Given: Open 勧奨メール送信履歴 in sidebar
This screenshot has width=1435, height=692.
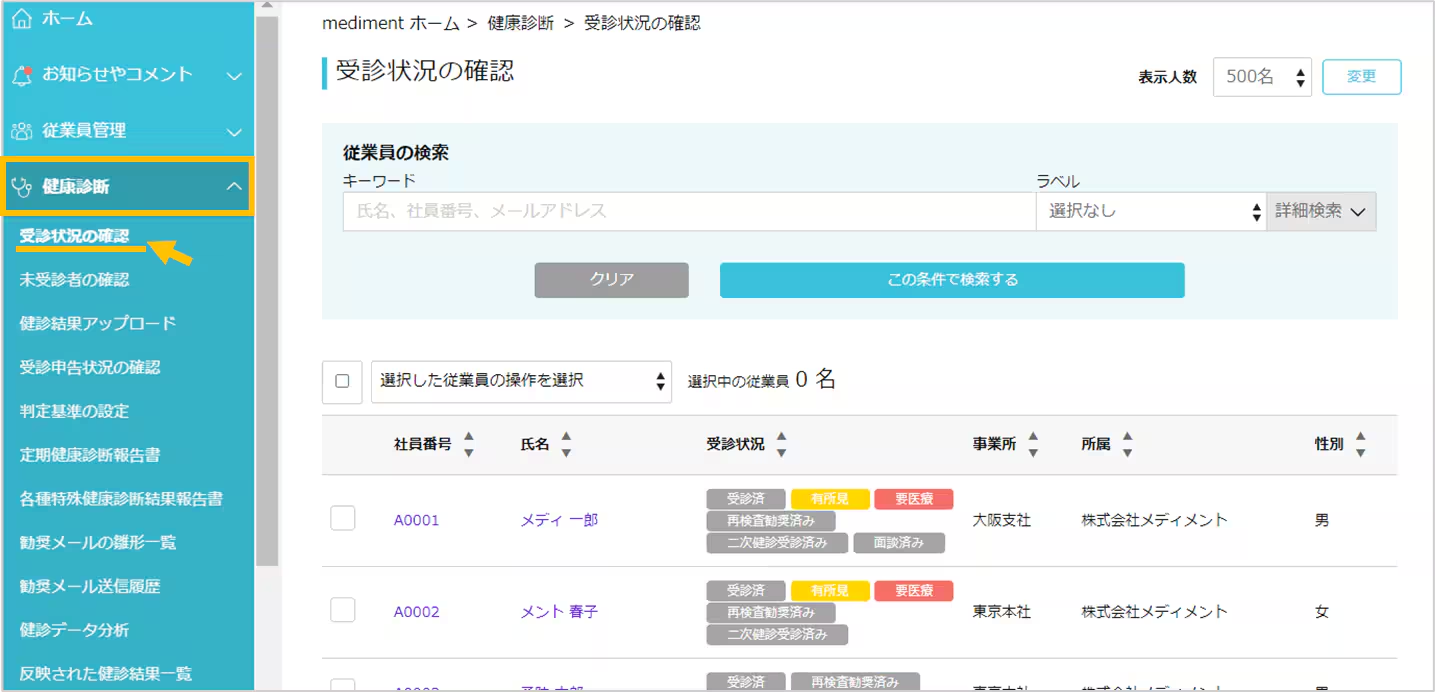Looking at the screenshot, I should click(90, 586).
